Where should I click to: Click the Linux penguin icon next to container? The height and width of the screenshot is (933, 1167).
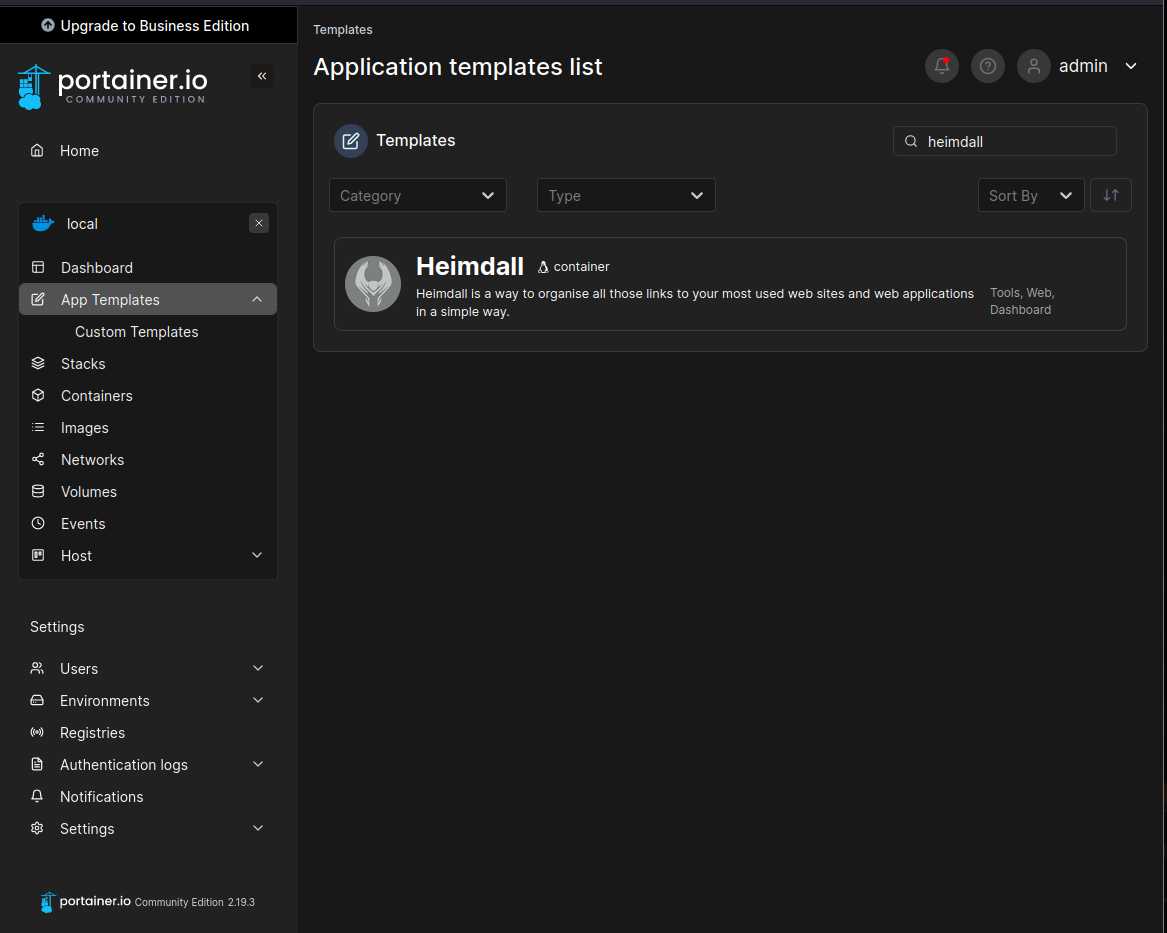click(x=543, y=266)
